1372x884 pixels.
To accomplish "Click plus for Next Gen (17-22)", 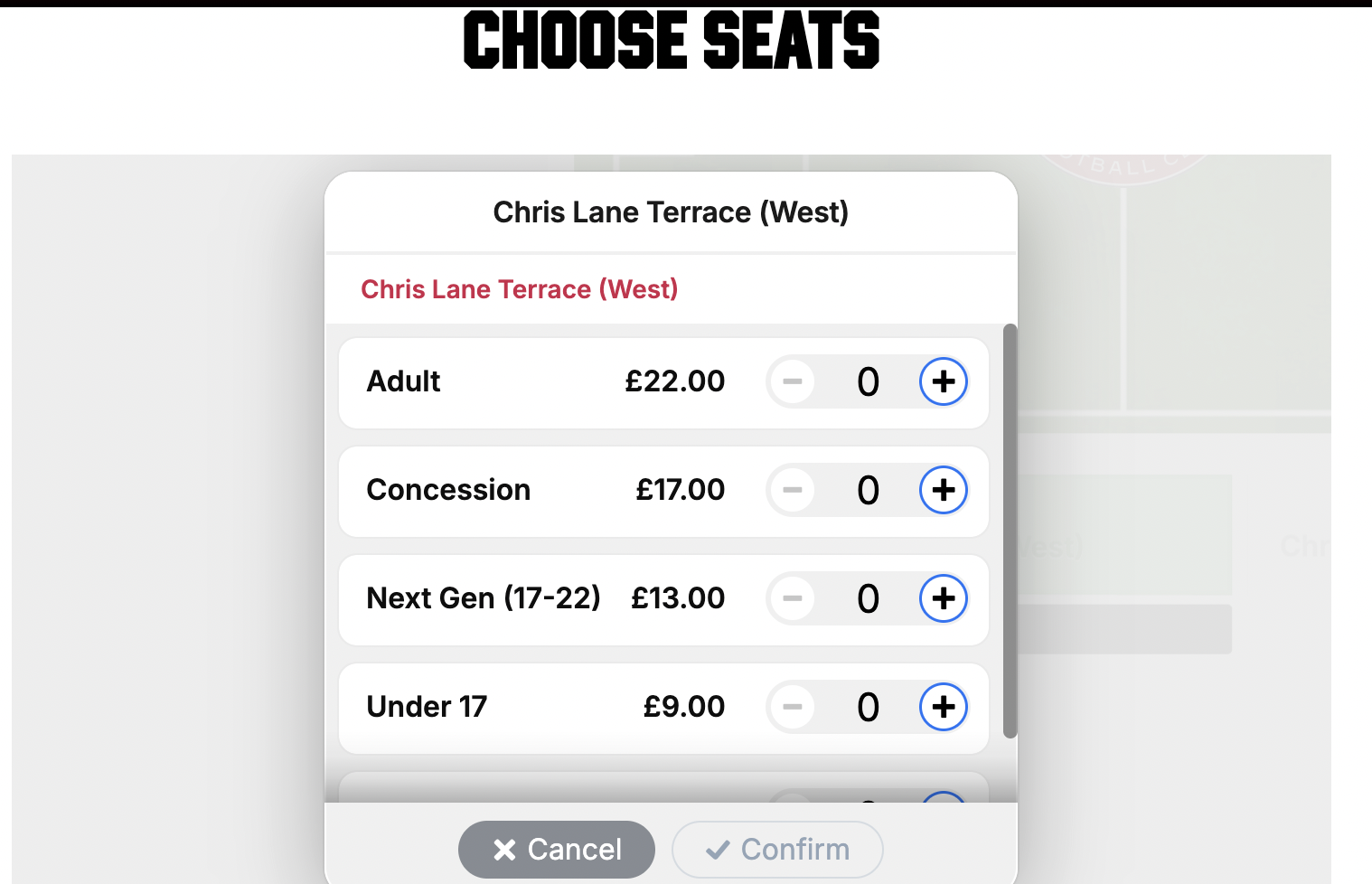I will point(943,598).
